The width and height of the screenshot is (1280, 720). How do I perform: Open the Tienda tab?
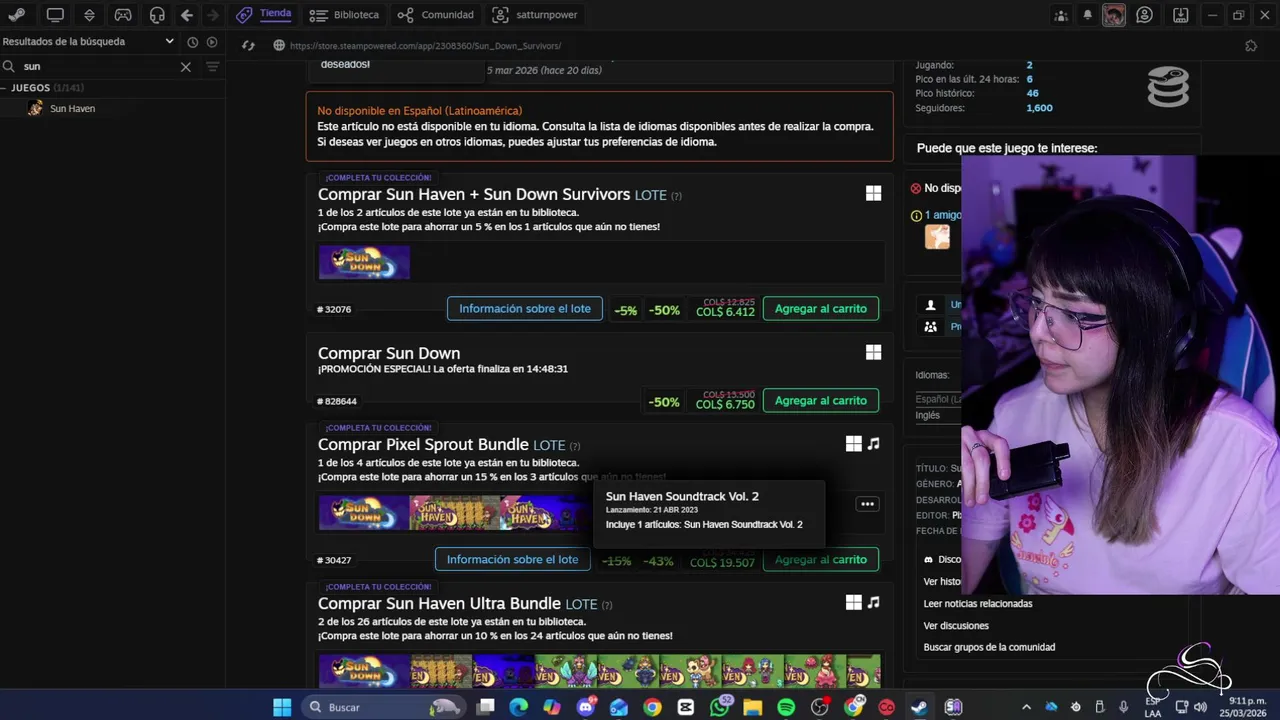(x=264, y=14)
